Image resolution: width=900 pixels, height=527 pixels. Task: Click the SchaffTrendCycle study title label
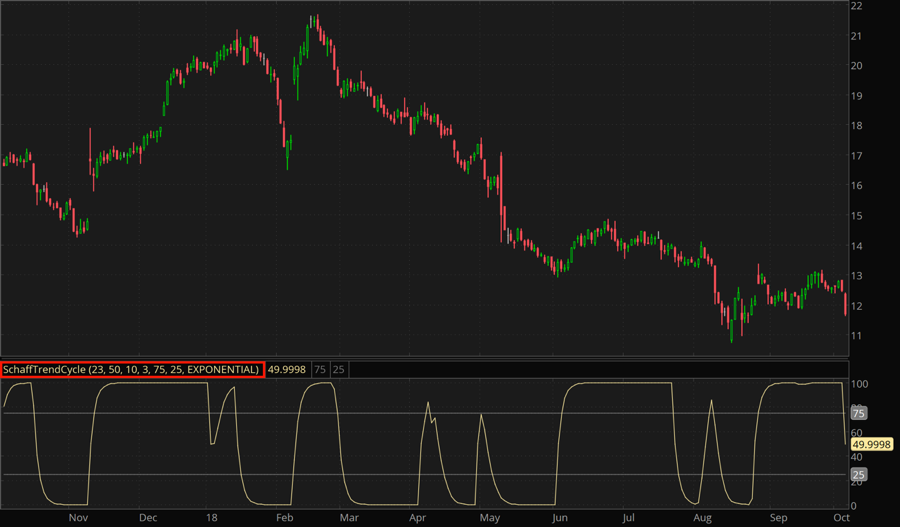click(x=132, y=370)
